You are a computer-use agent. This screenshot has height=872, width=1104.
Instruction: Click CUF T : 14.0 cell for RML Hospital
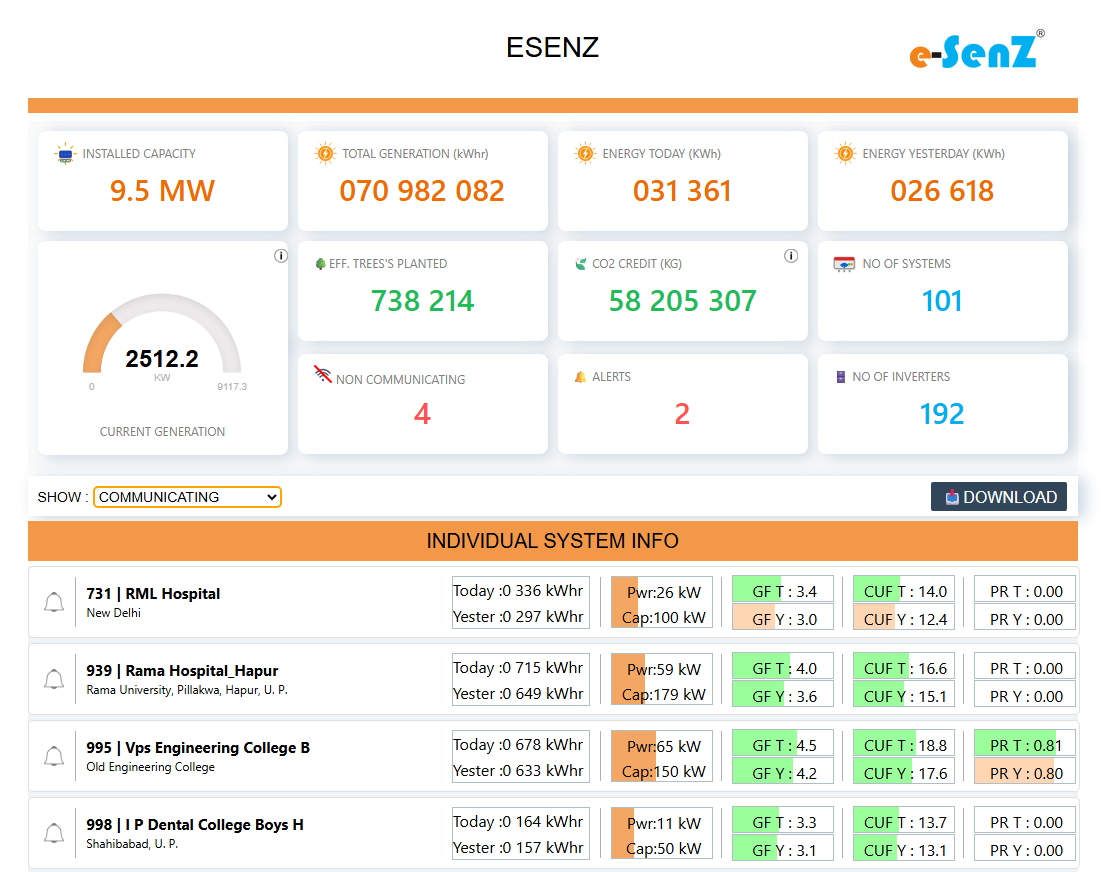pos(904,591)
